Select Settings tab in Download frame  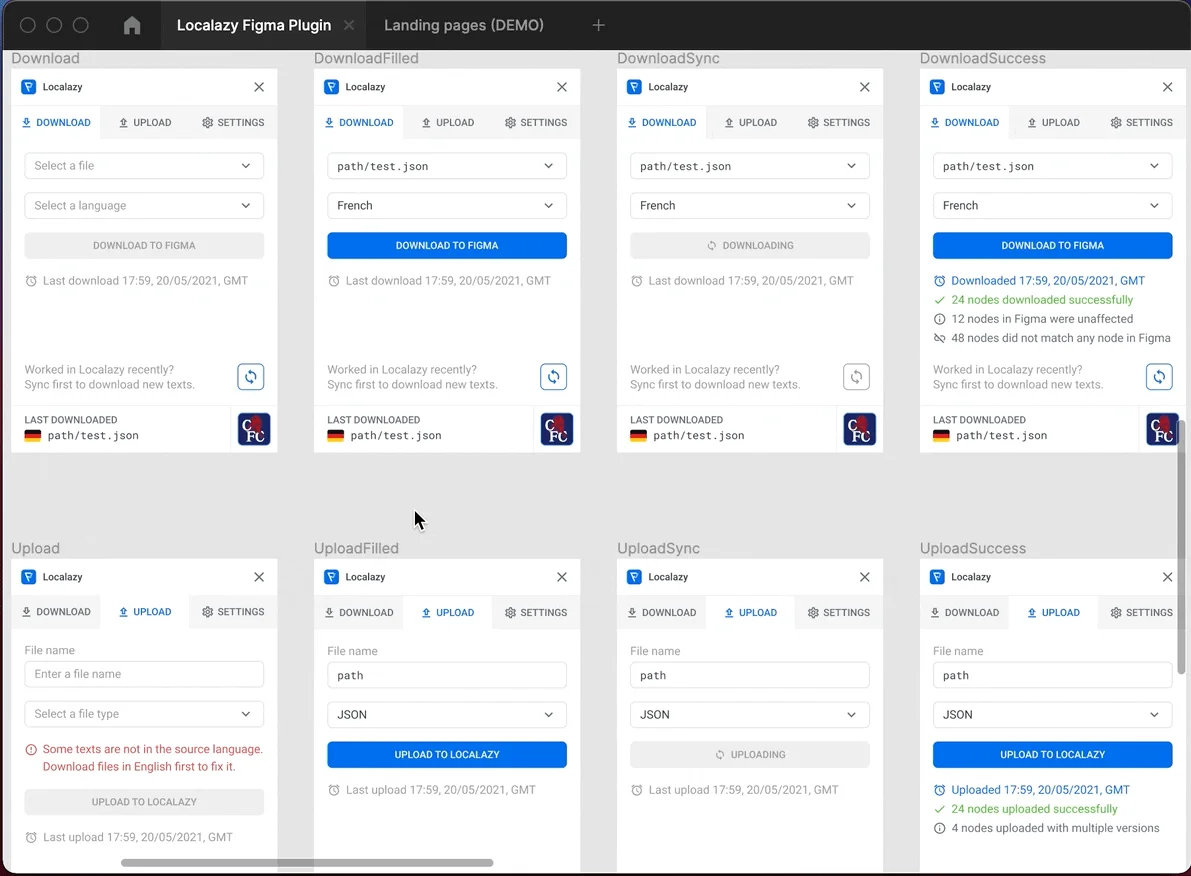(233, 122)
